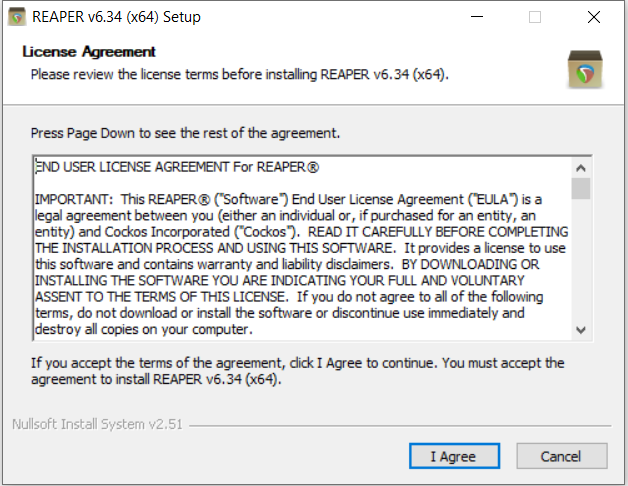
Task: Click the Press Page Down instruction text
Action: click(185, 133)
